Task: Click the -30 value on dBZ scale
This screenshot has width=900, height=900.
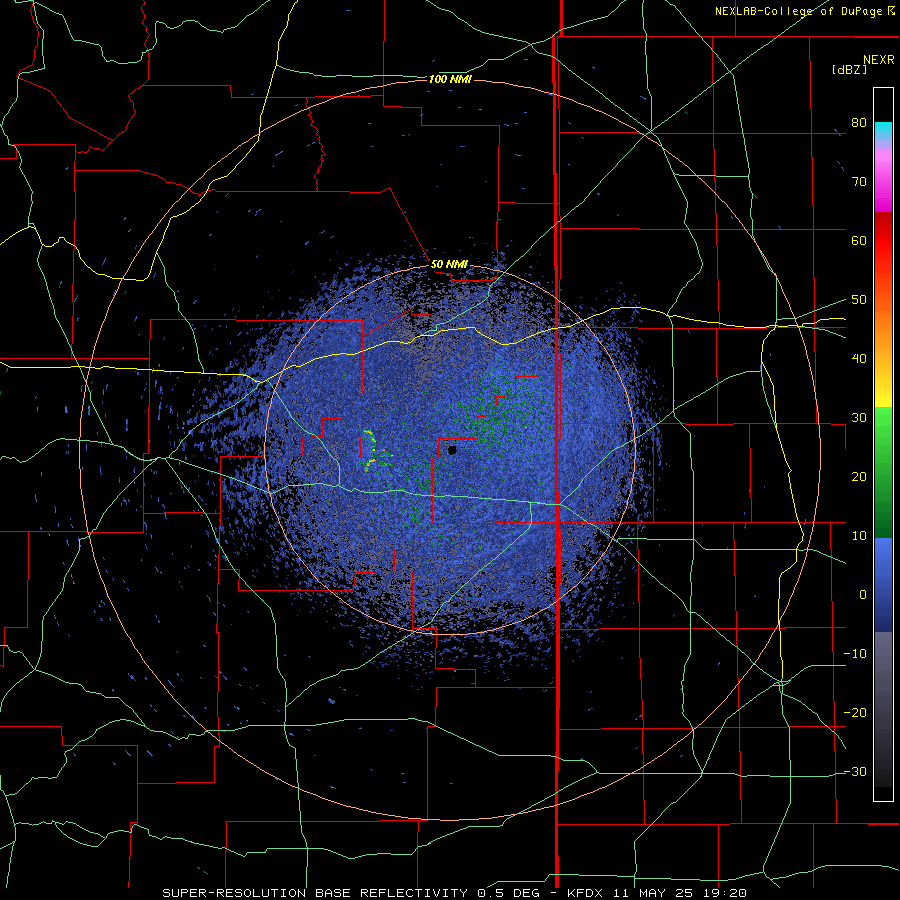Action: coord(855,771)
